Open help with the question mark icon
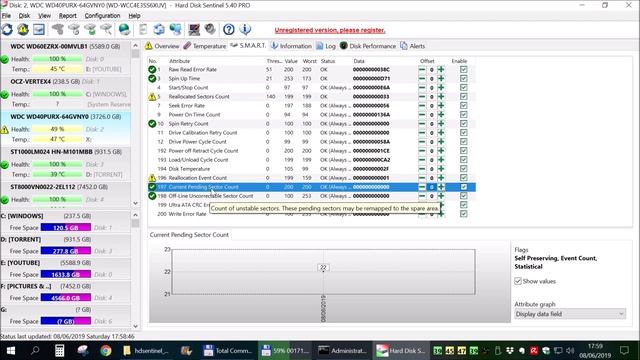The height and width of the screenshot is (360, 640). (229, 29)
